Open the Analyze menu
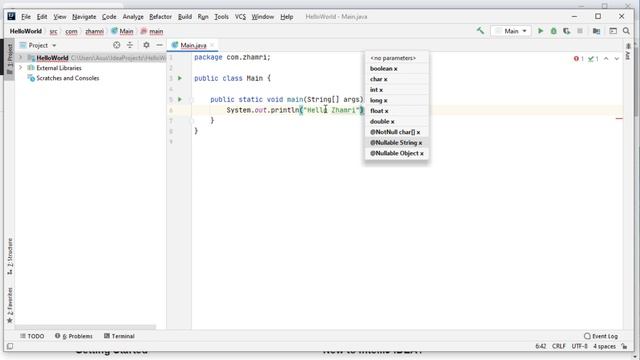Image resolution: width=640 pixels, height=360 pixels. pos(133,17)
